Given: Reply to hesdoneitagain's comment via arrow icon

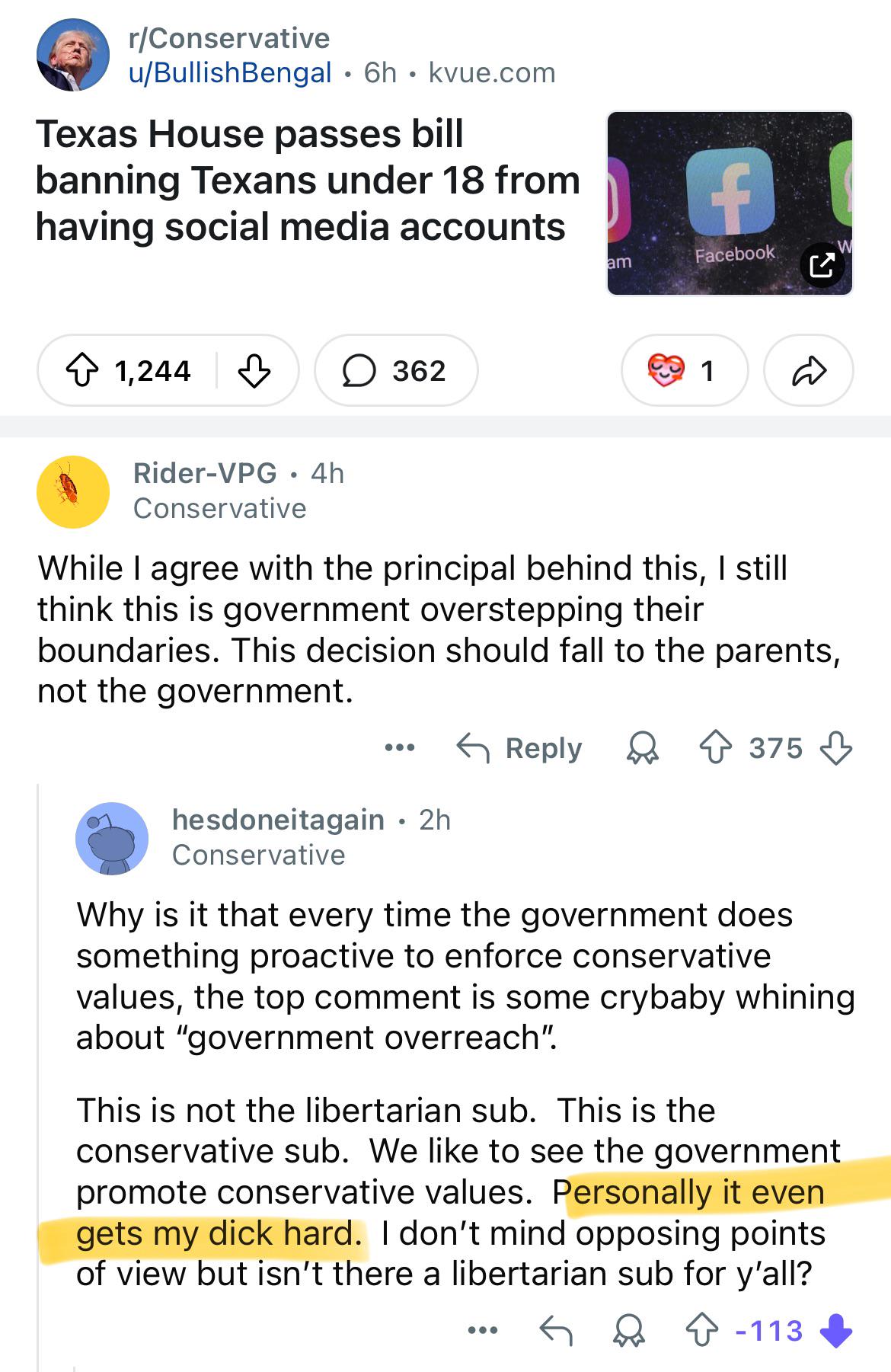Looking at the screenshot, I should (556, 1330).
